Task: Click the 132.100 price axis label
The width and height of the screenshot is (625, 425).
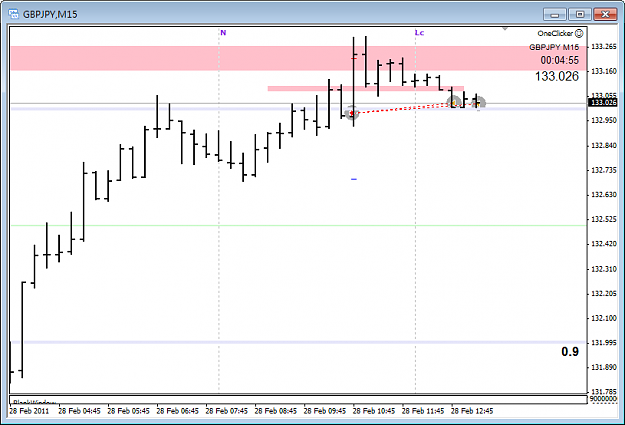Action: tap(603, 318)
